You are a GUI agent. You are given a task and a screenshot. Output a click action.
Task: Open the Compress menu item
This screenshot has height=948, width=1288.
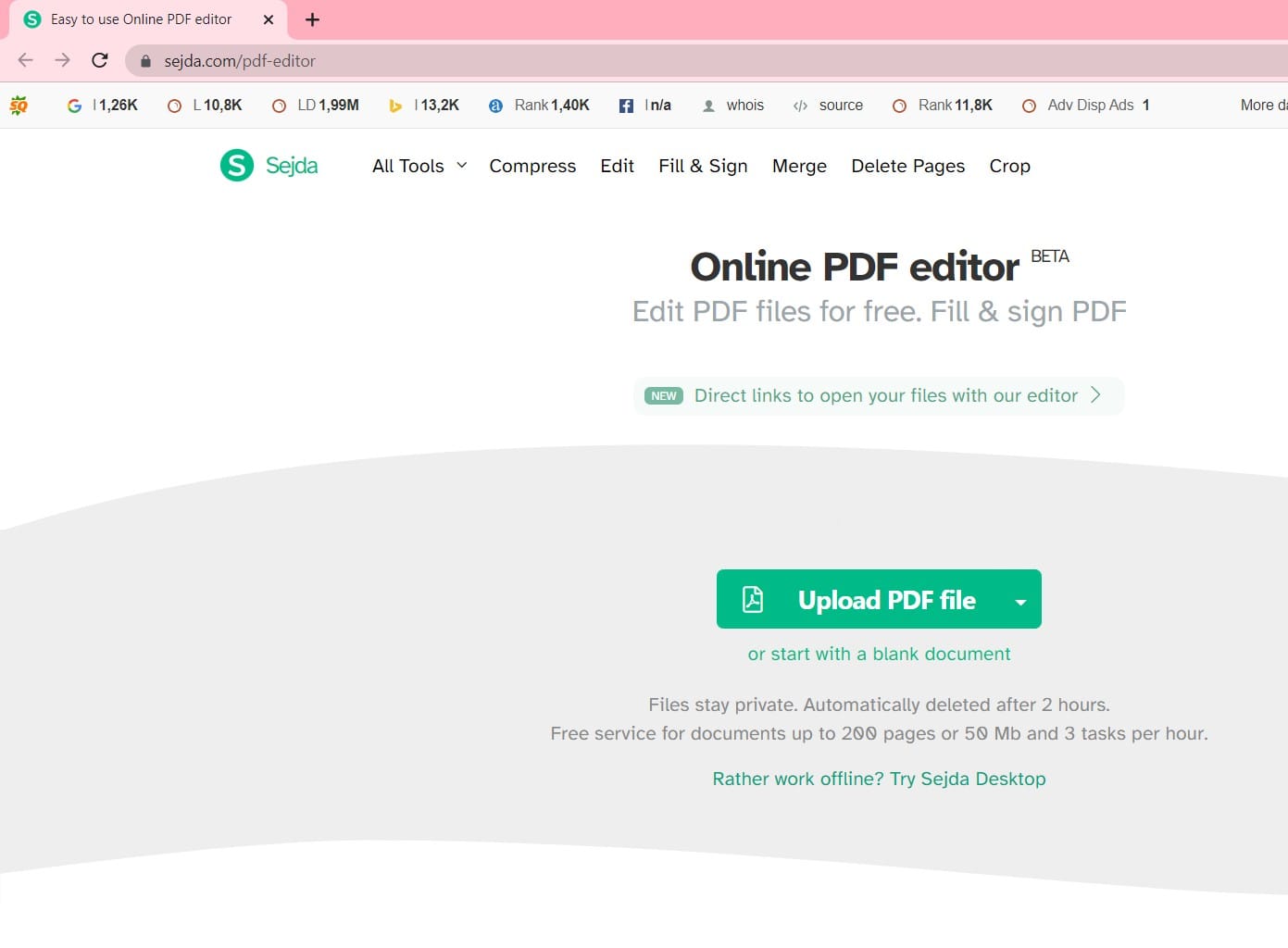click(x=532, y=166)
